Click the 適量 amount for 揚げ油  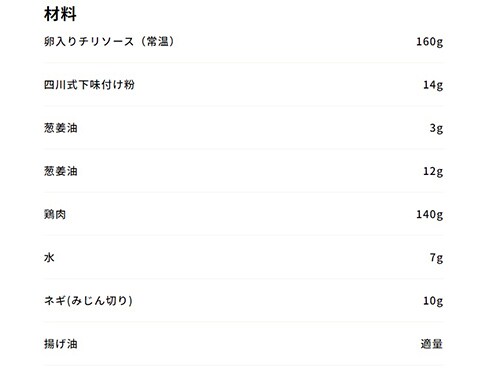(432, 344)
